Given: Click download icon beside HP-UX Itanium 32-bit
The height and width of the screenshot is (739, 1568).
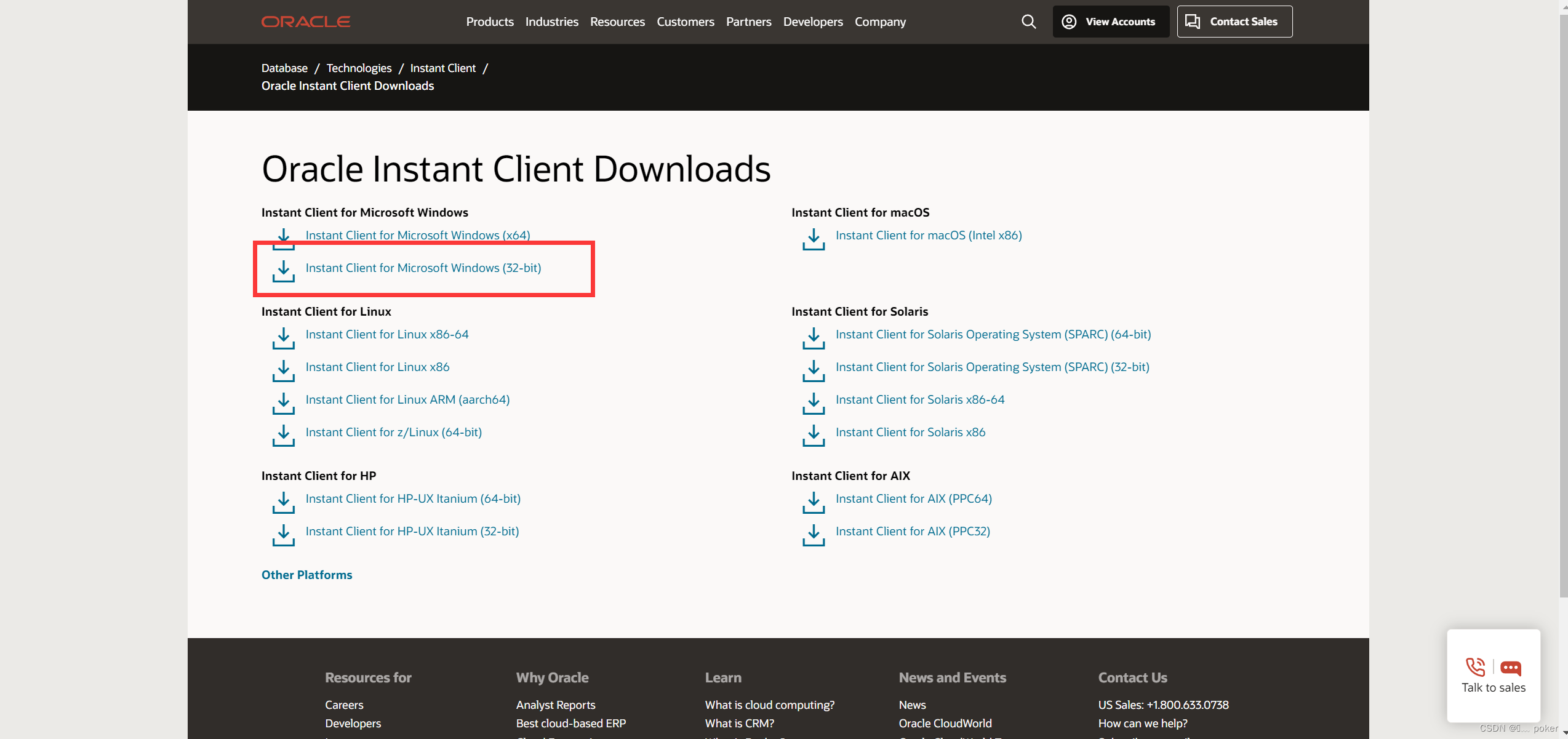Looking at the screenshot, I should point(283,535).
